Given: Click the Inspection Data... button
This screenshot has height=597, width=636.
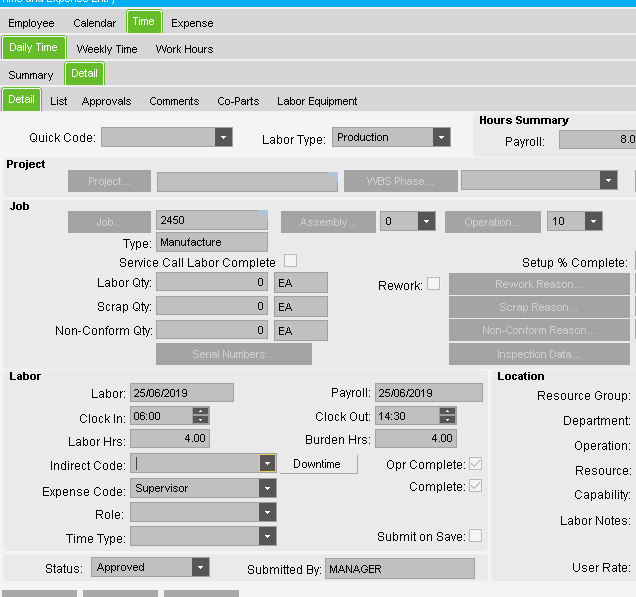Looking at the screenshot, I should point(539,354).
